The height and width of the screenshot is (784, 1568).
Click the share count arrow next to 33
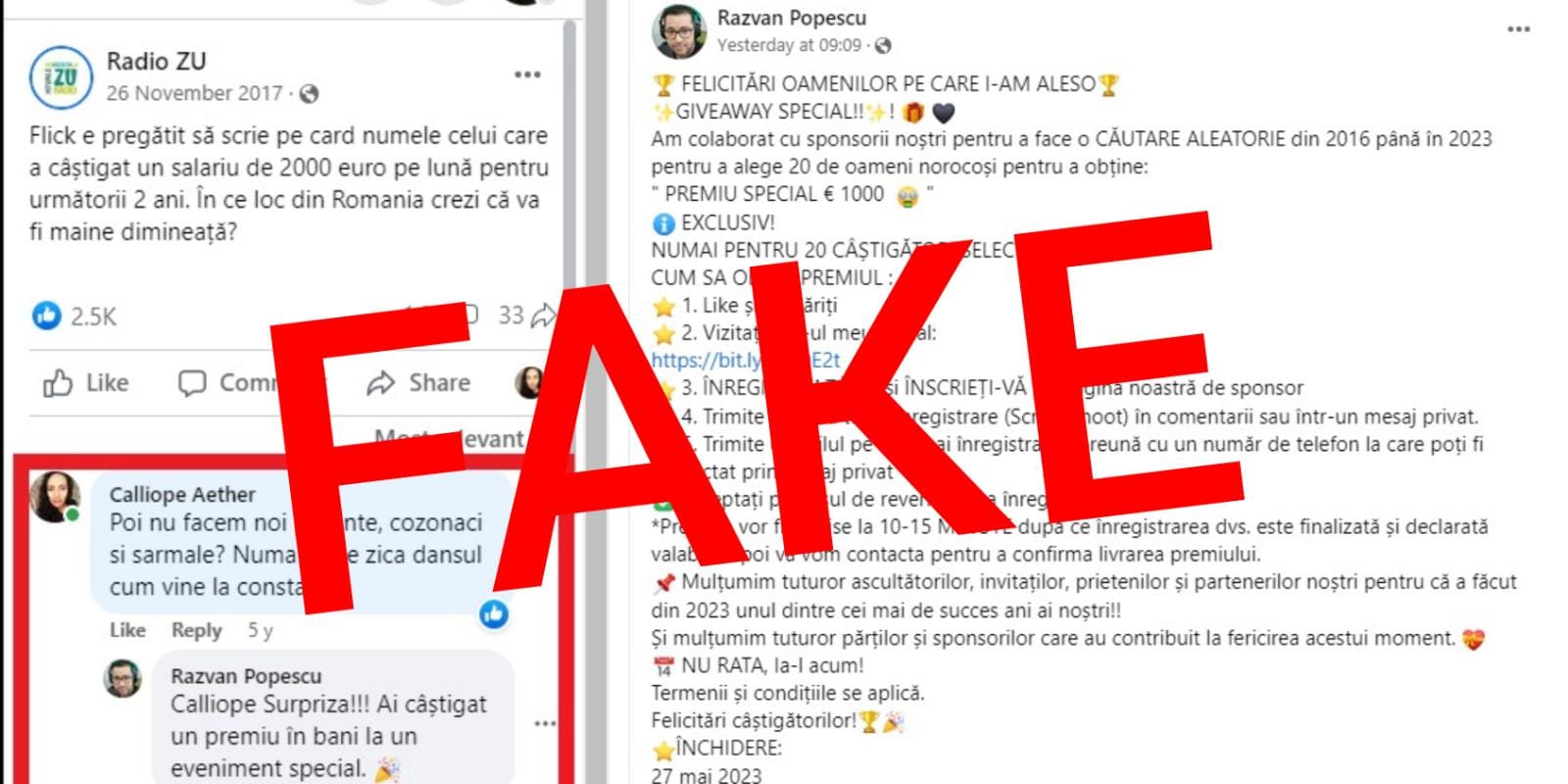click(x=543, y=316)
